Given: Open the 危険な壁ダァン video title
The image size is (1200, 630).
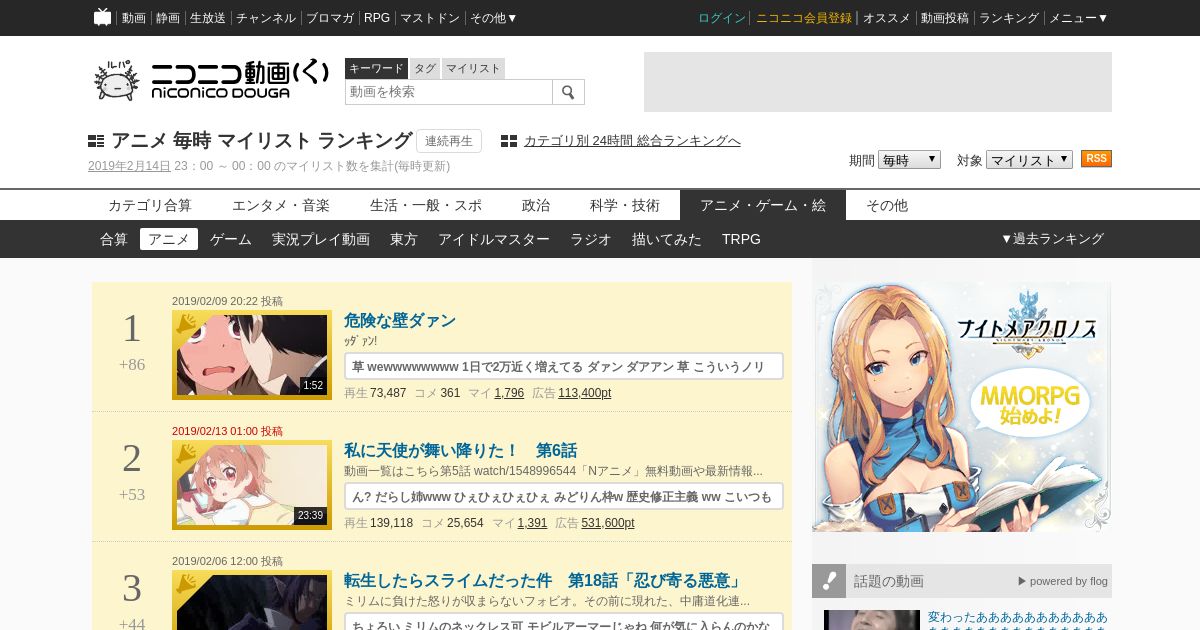Looking at the screenshot, I should click(400, 321).
